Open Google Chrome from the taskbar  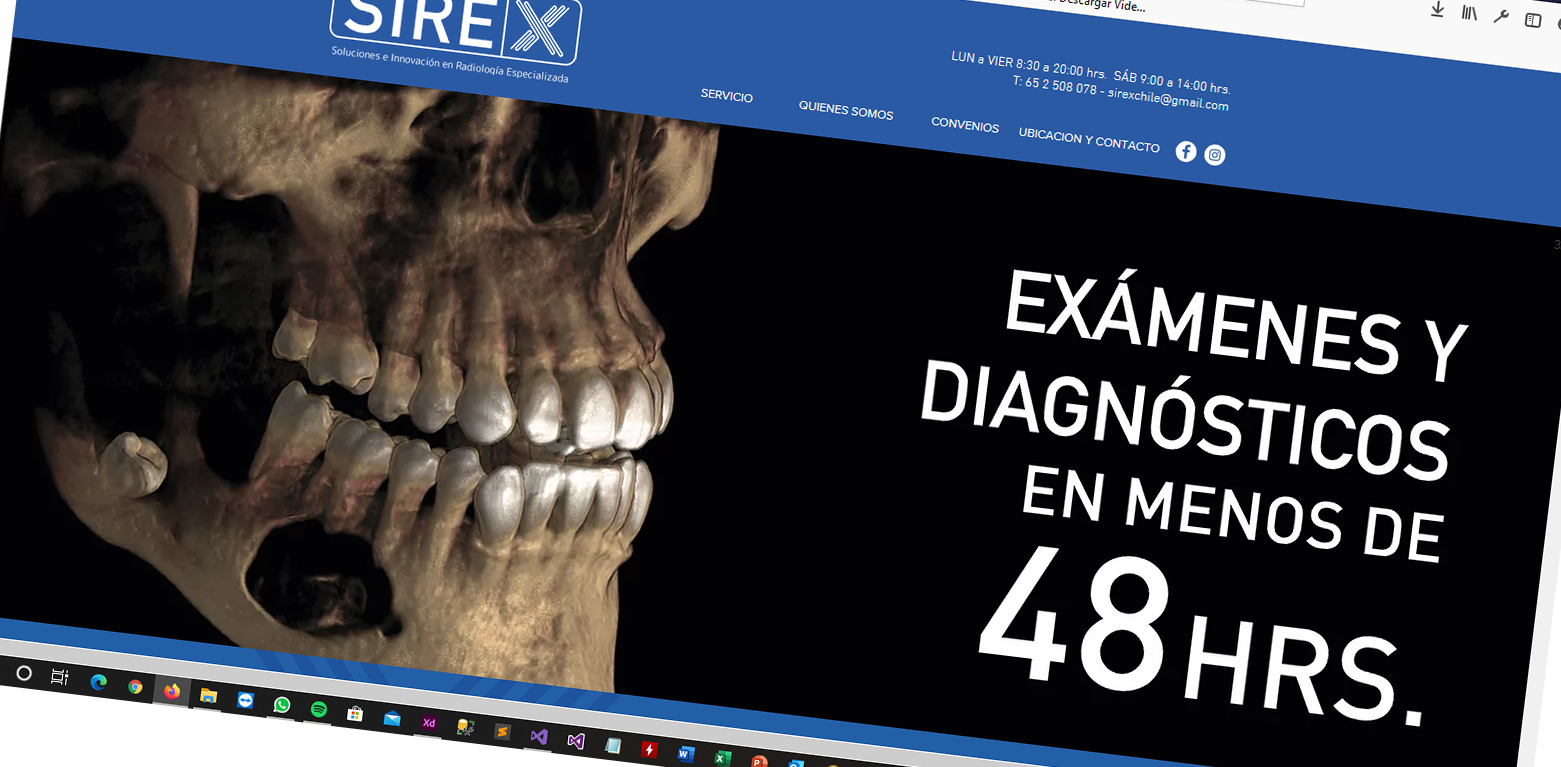[x=135, y=687]
